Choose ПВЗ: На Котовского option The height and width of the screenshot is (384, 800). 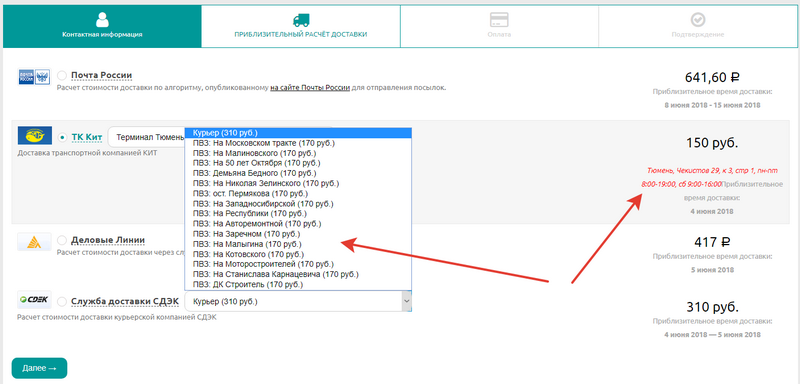pos(298,254)
